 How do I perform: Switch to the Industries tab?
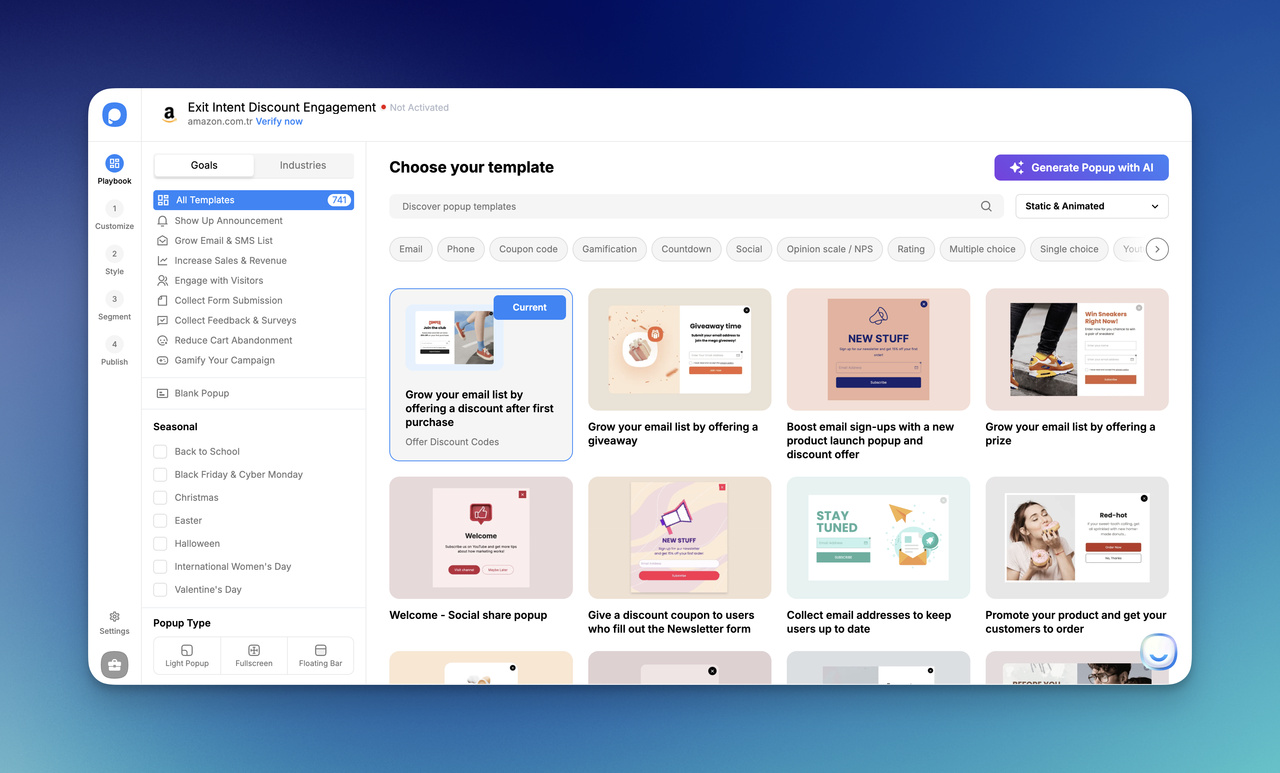[x=302, y=164]
